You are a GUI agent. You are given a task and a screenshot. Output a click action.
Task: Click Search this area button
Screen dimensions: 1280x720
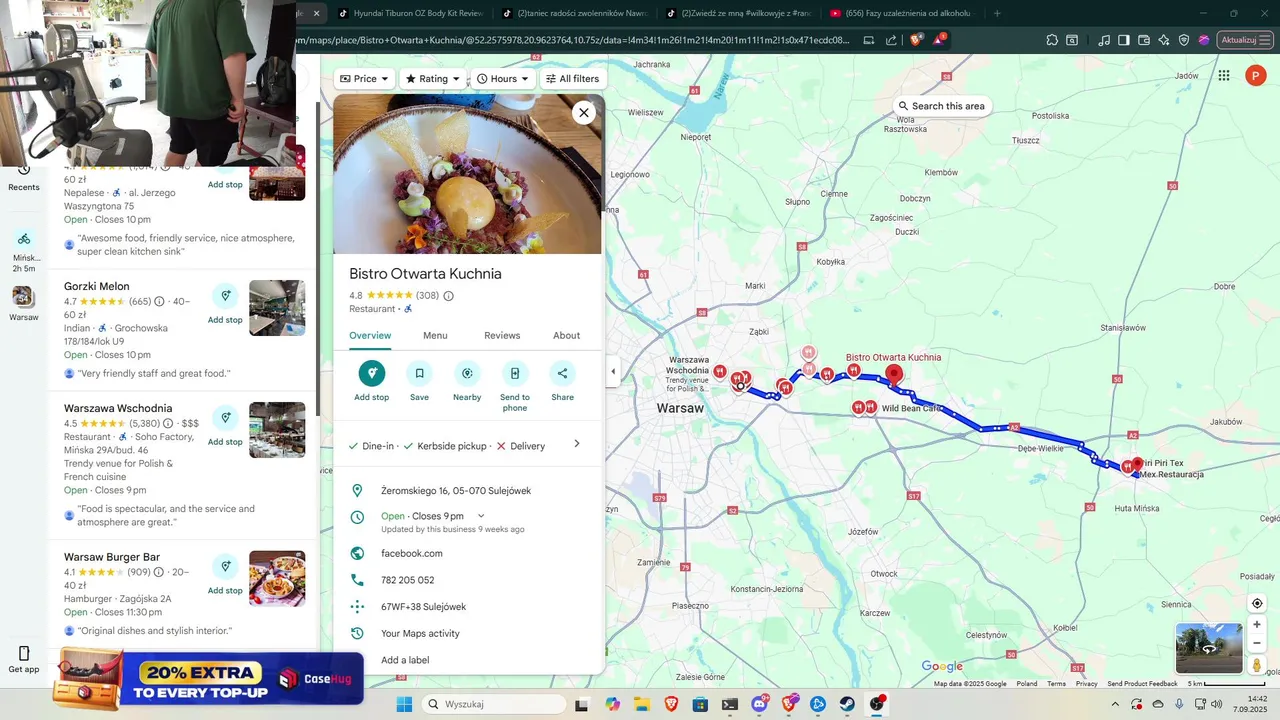pyautogui.click(x=942, y=106)
